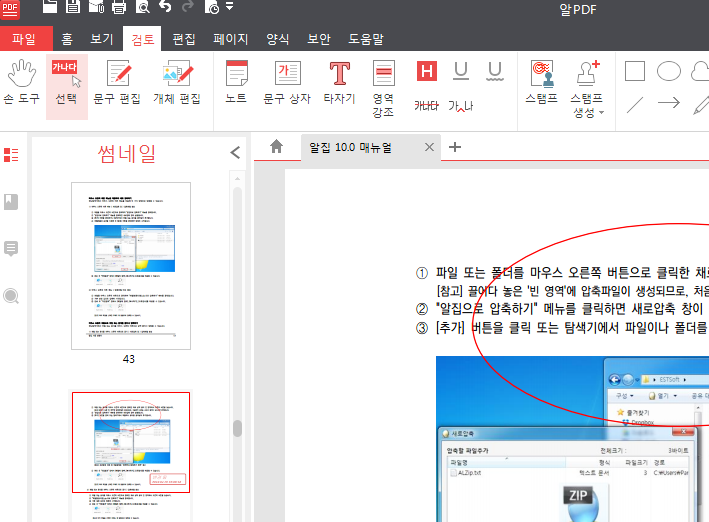Click the 썸네일 panel heading
Viewport: 709px width, 522px height.
tap(127, 154)
